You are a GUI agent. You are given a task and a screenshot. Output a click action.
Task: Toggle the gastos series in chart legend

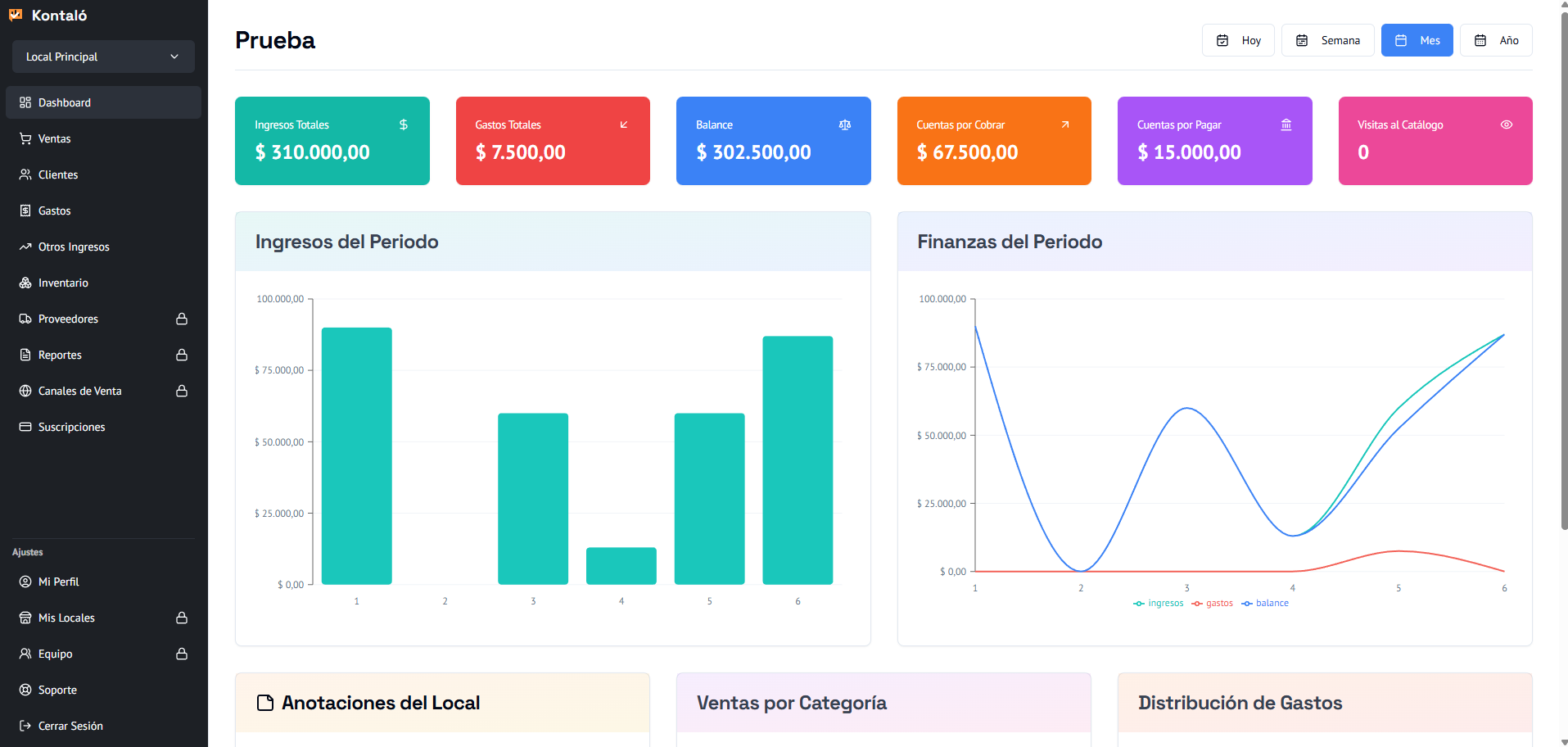tap(1213, 603)
